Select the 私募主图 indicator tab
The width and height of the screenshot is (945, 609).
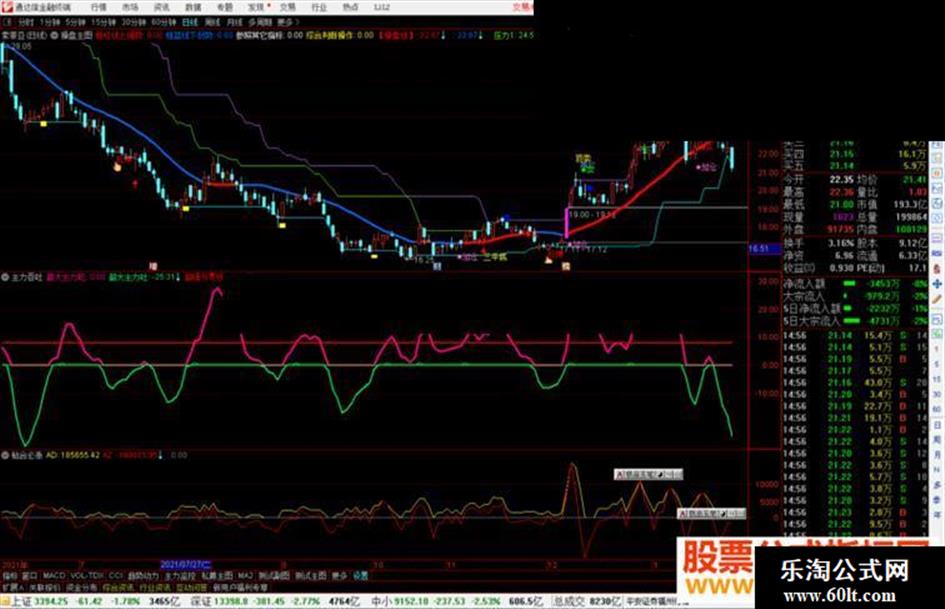[217, 576]
